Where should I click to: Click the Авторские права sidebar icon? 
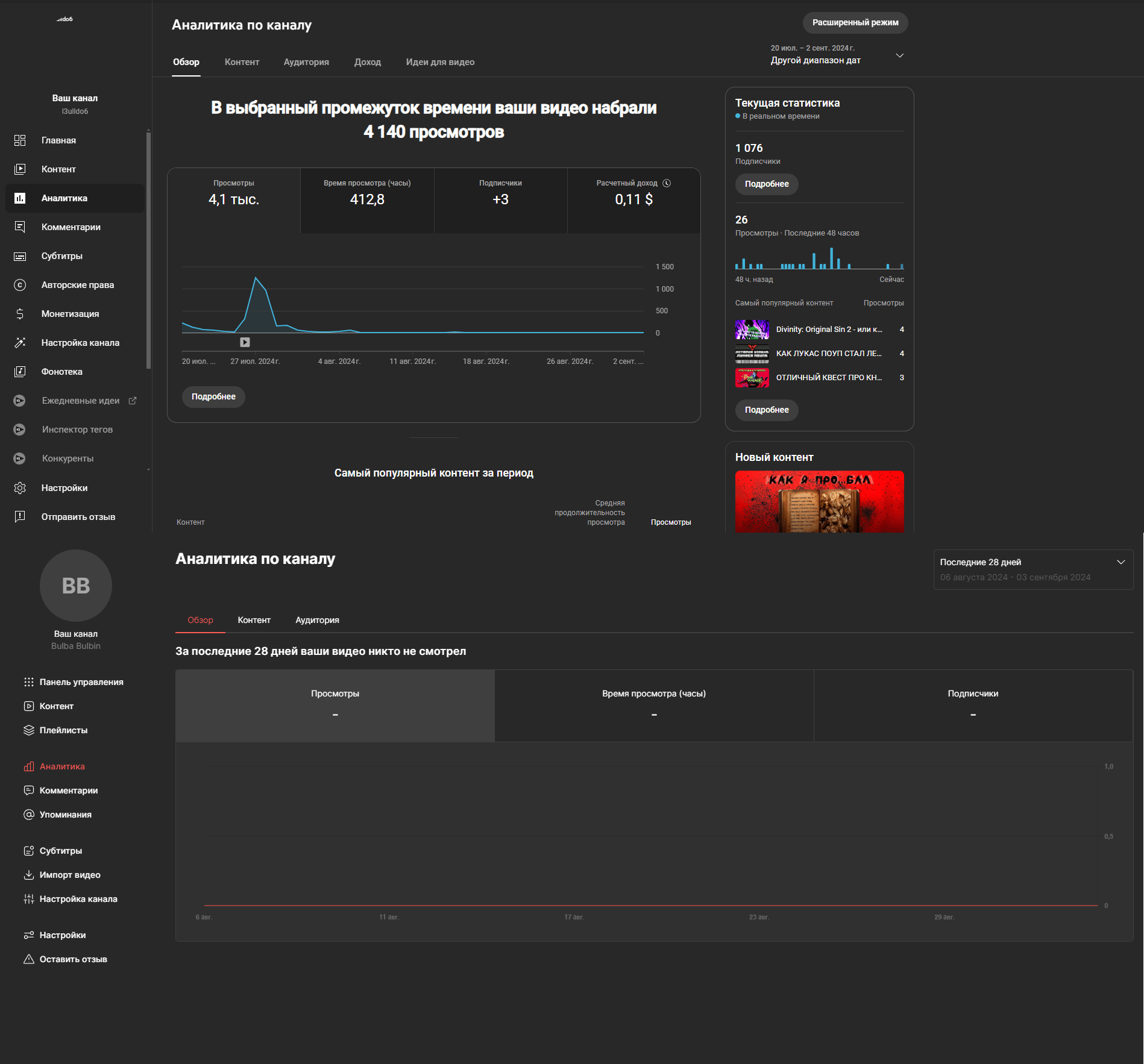pyautogui.click(x=20, y=284)
